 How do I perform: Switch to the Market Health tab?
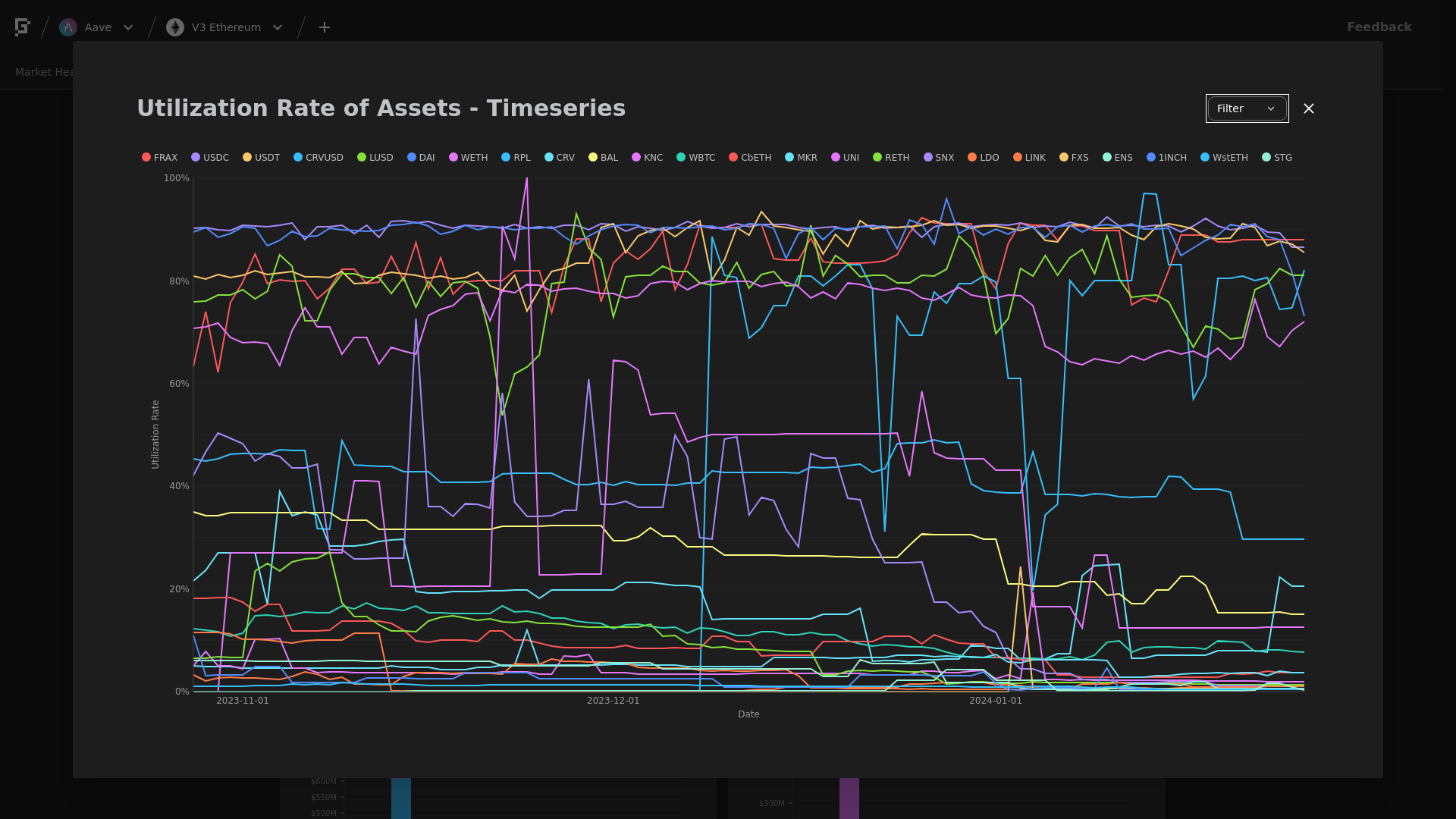[45, 72]
